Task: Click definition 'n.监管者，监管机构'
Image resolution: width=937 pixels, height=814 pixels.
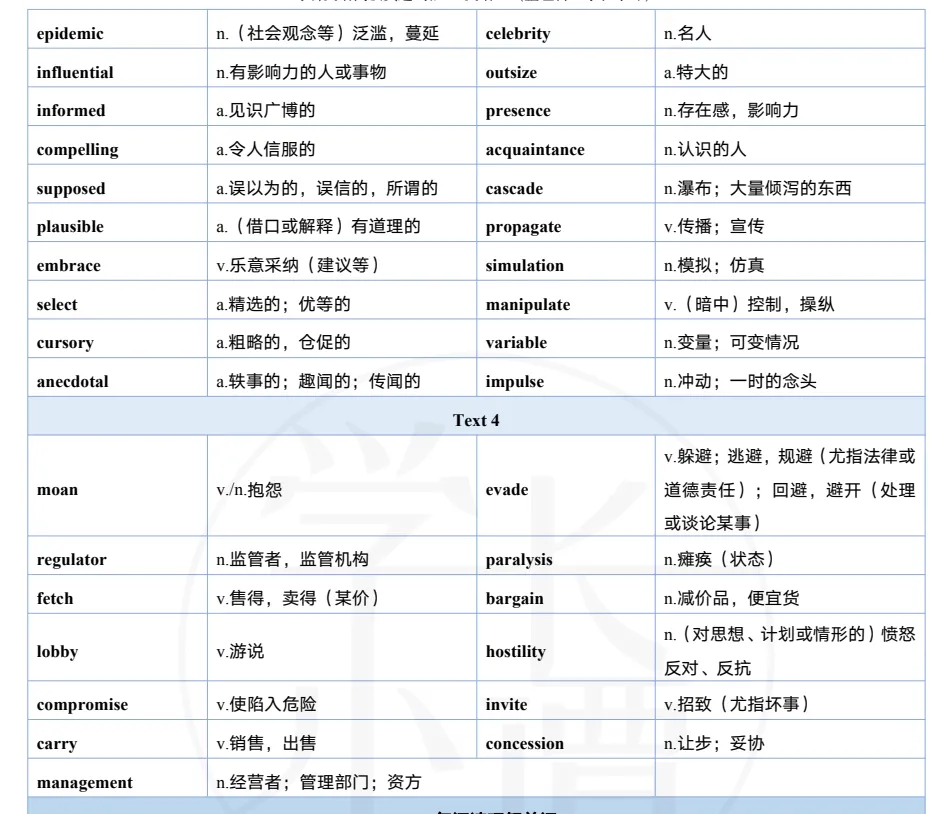Action: point(292,559)
